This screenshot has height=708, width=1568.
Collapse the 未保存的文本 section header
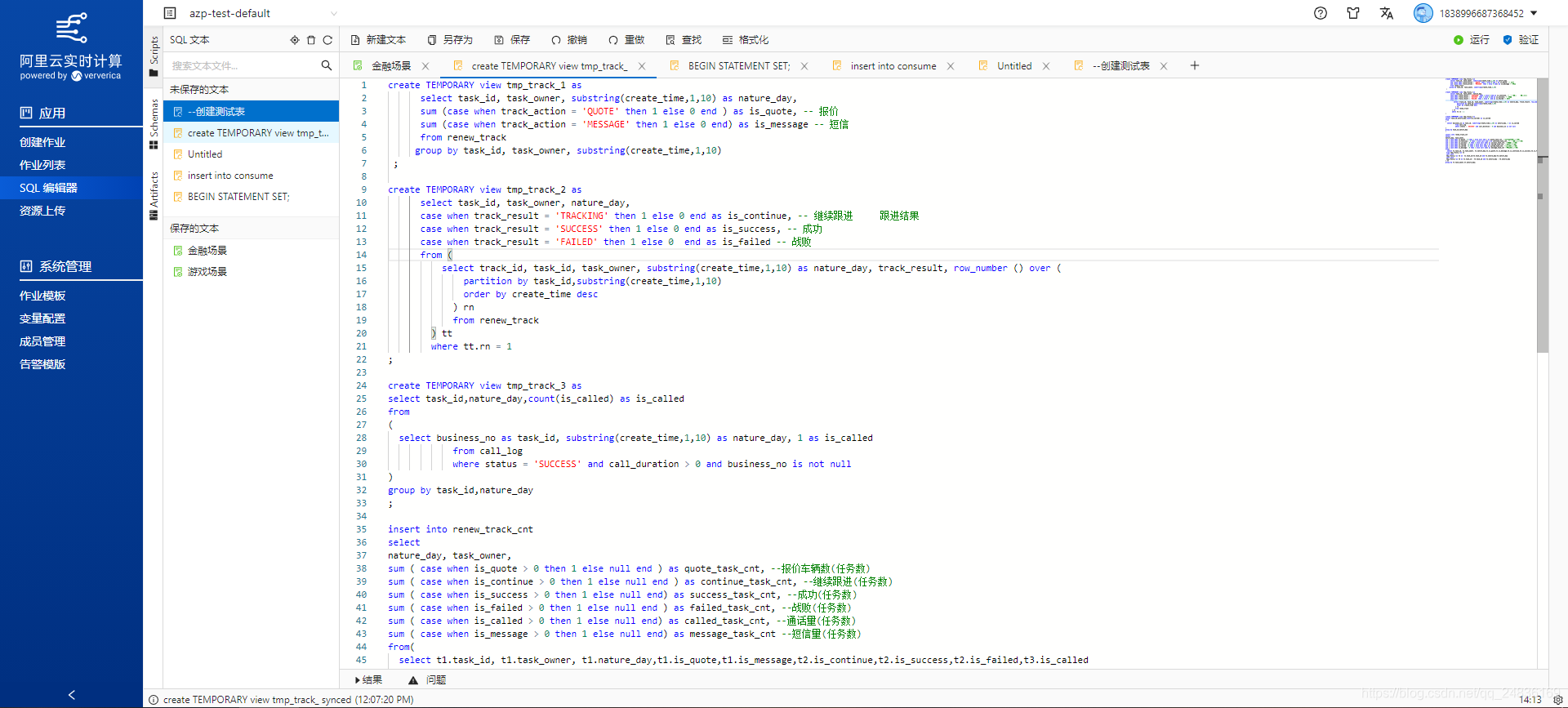point(251,90)
